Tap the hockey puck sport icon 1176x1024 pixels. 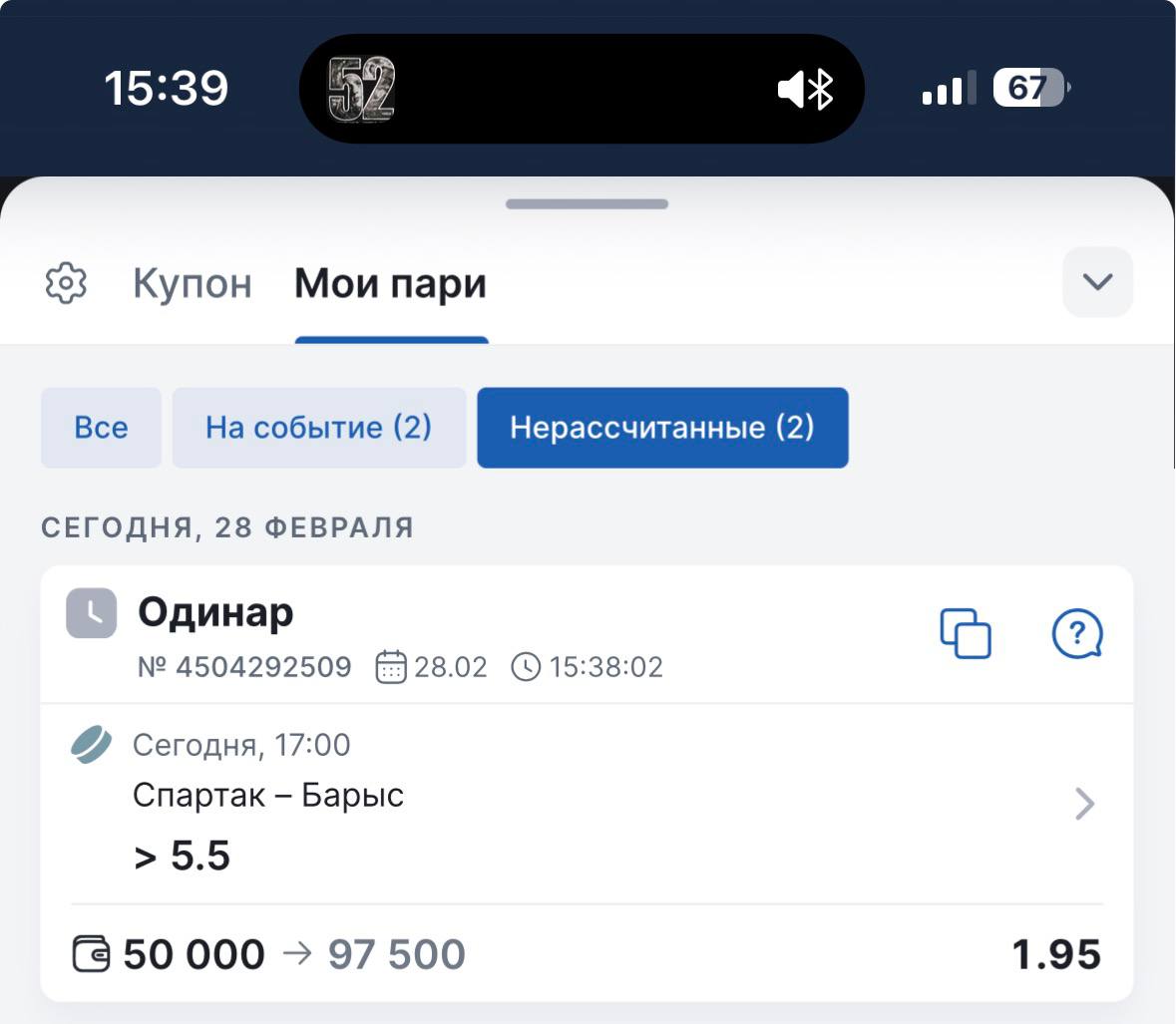[x=92, y=745]
